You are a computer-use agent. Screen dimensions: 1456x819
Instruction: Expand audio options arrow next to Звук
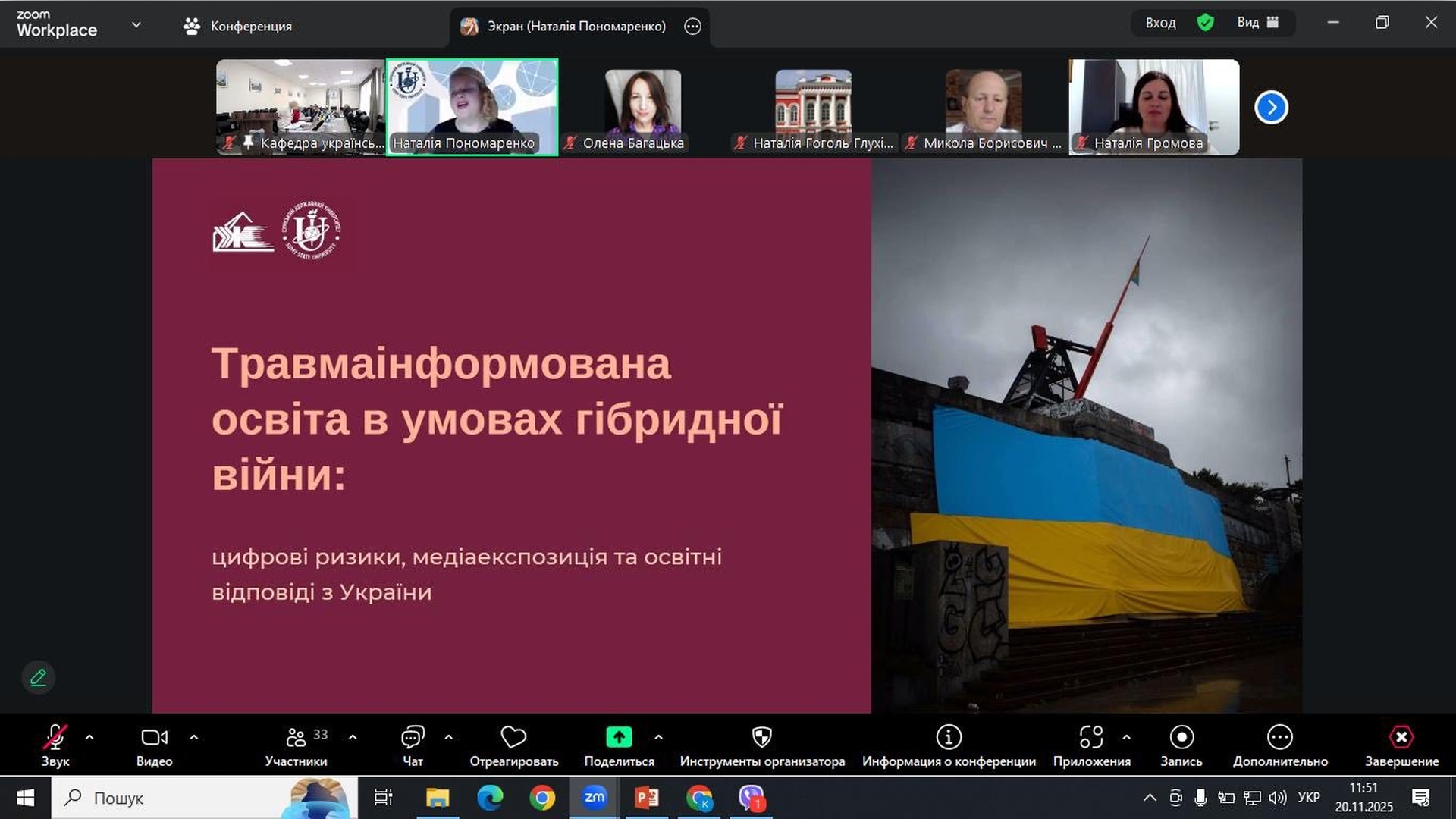(x=89, y=737)
